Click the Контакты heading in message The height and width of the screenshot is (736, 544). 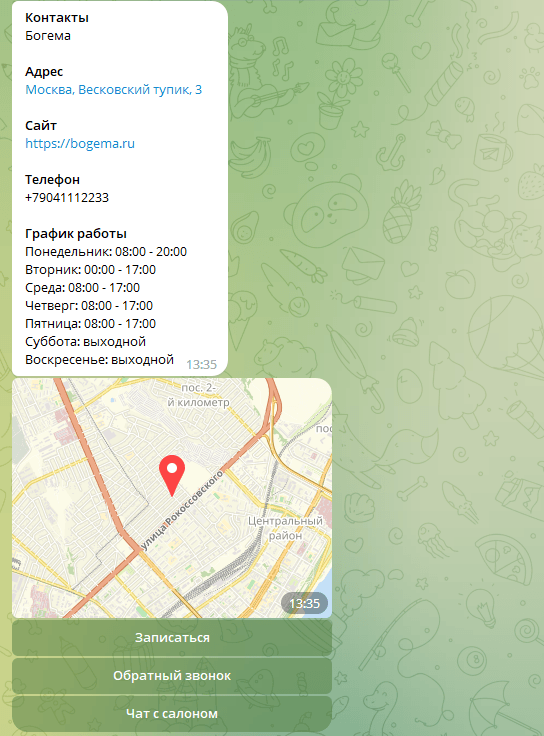(57, 18)
